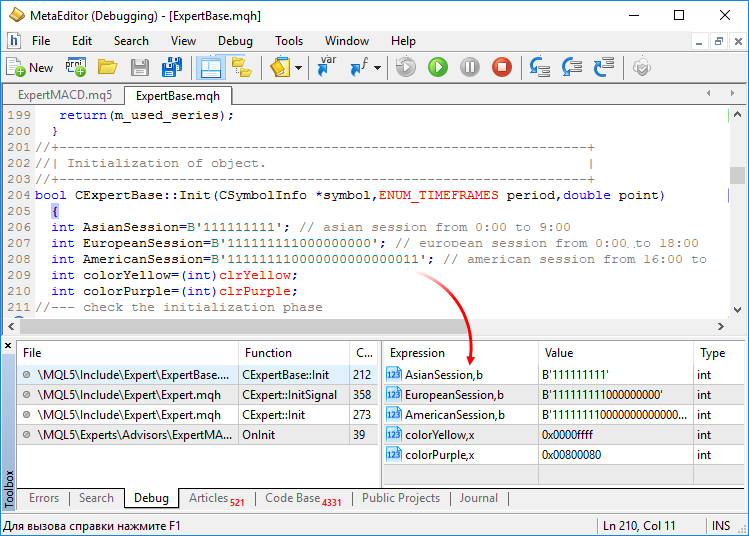Click the tab scroll left arrow
Viewport: 749px width, 536px height.
click(708, 93)
